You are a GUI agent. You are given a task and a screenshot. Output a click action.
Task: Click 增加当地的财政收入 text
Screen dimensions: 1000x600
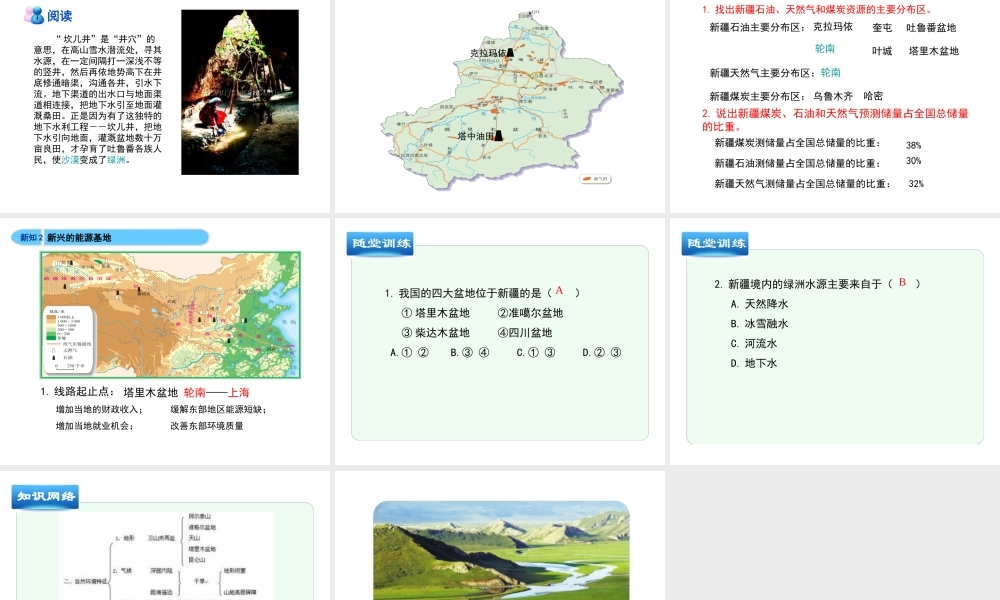[x=99, y=409]
